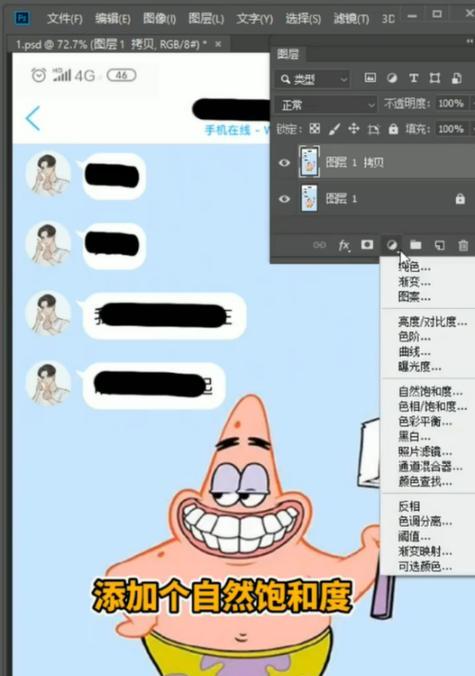This screenshot has width=475, height=676.
Task: Select 图层 panel tab
Action: [288, 54]
